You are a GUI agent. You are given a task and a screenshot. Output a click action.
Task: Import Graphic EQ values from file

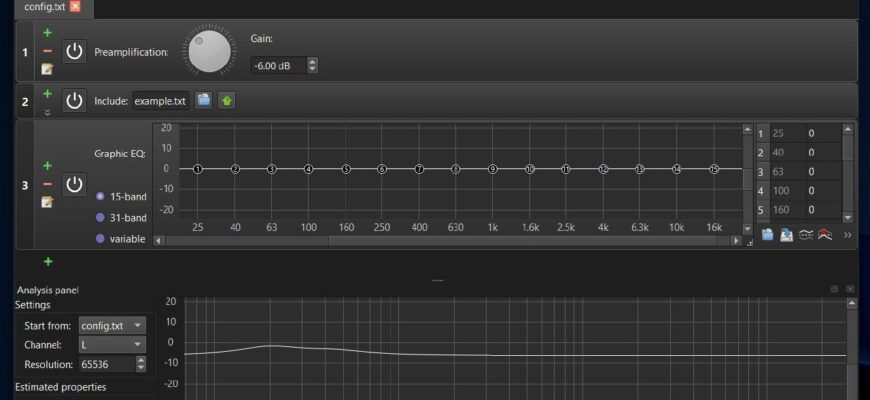(x=767, y=235)
